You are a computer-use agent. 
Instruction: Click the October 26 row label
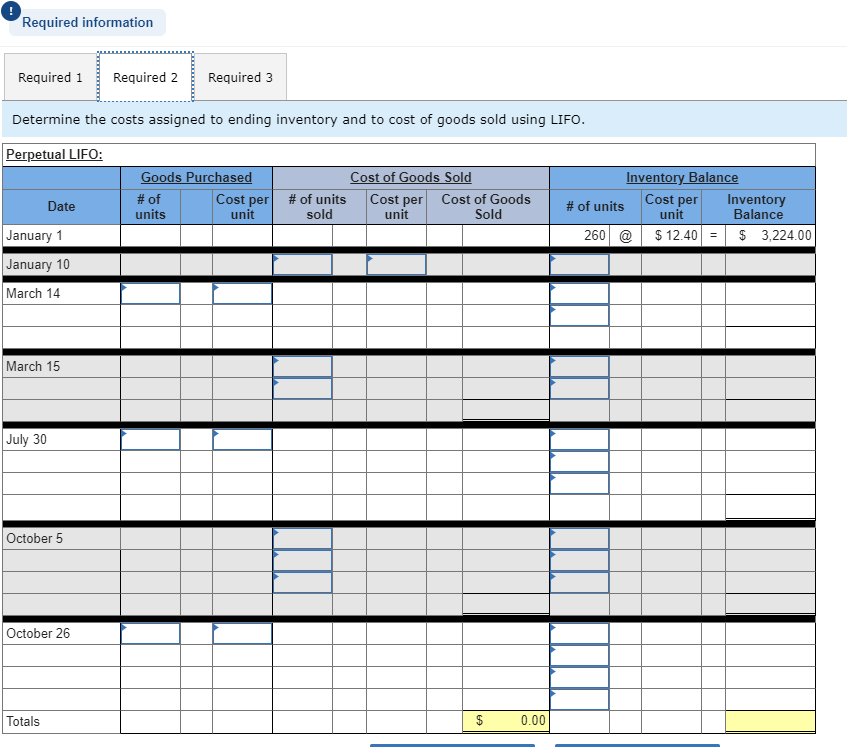click(38, 634)
